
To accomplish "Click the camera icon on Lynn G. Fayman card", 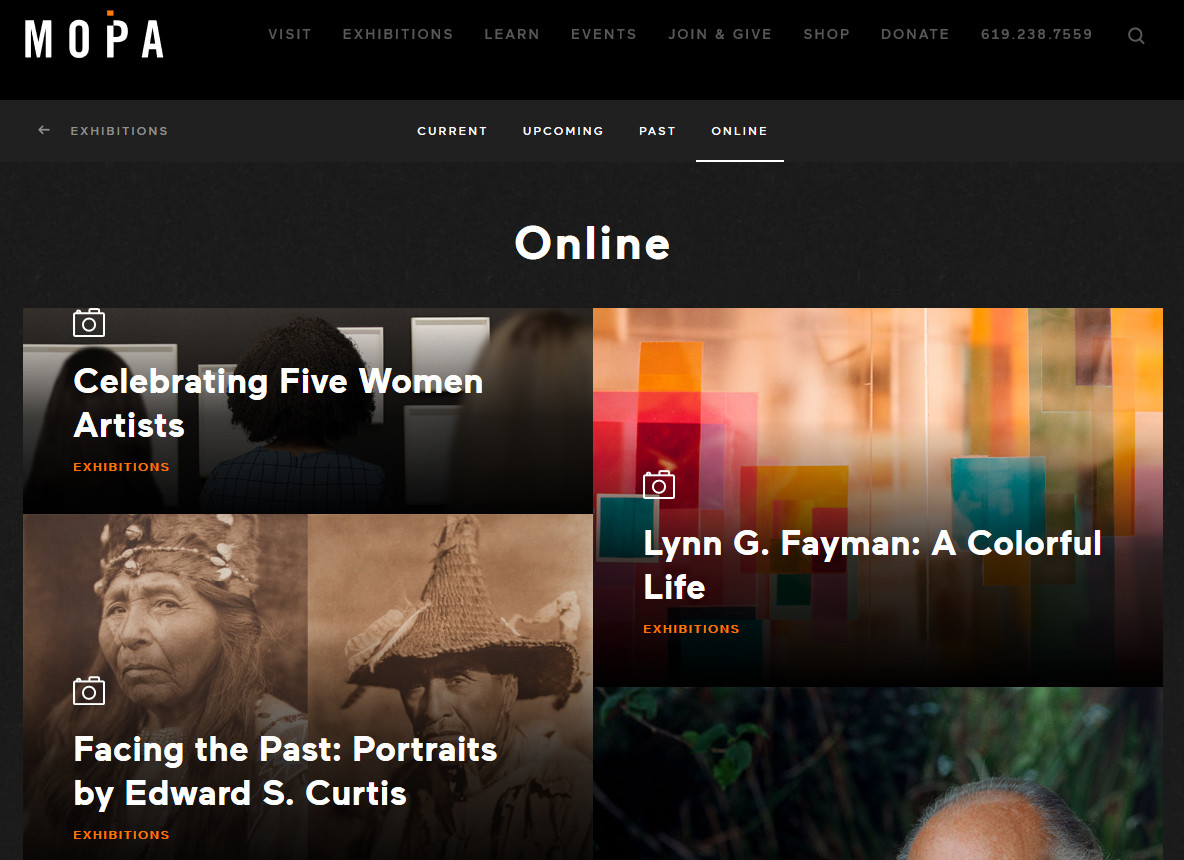I will coord(658,484).
